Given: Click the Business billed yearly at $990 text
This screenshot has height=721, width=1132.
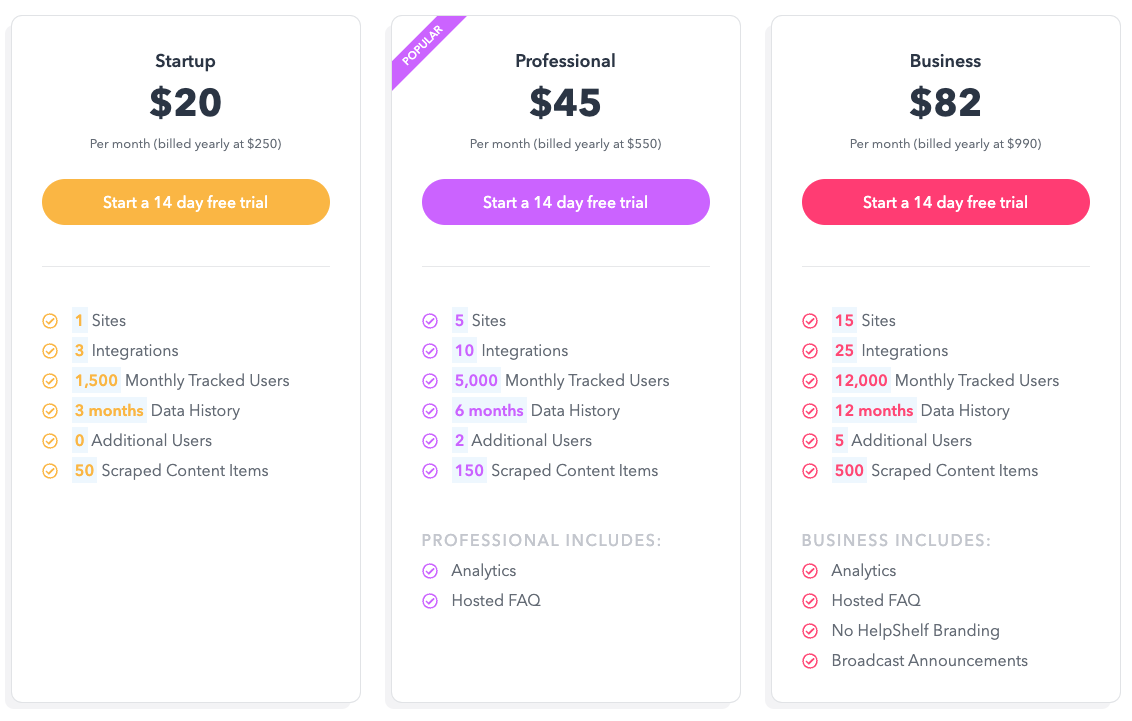Looking at the screenshot, I should 945,144.
